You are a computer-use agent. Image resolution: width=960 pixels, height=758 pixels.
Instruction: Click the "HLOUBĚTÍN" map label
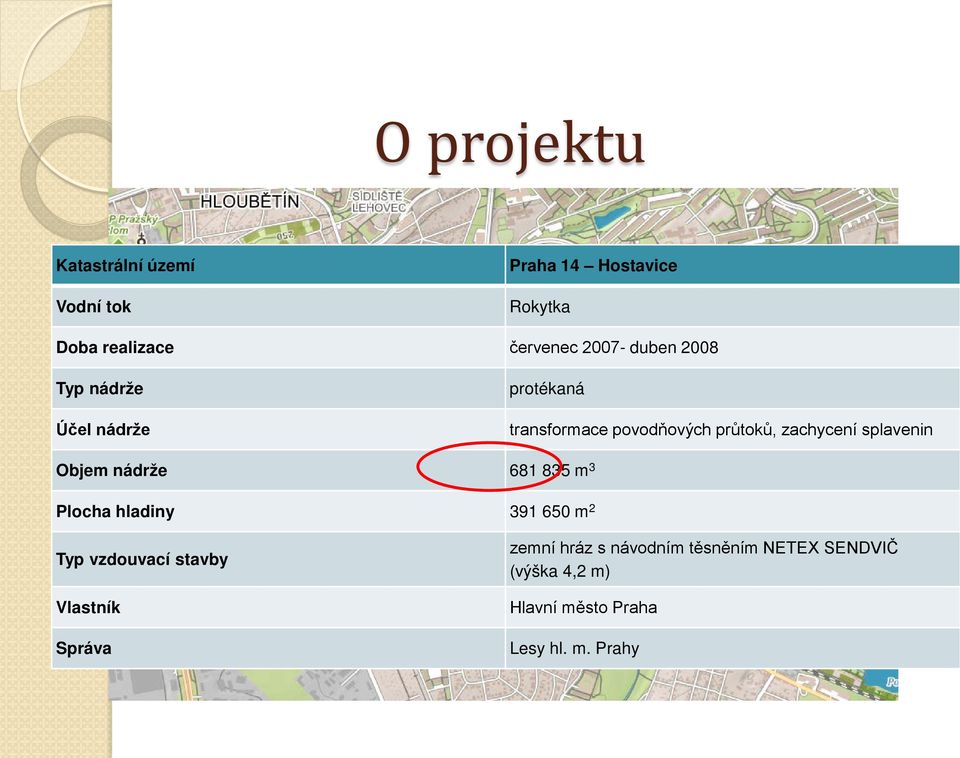pyautogui.click(x=250, y=201)
